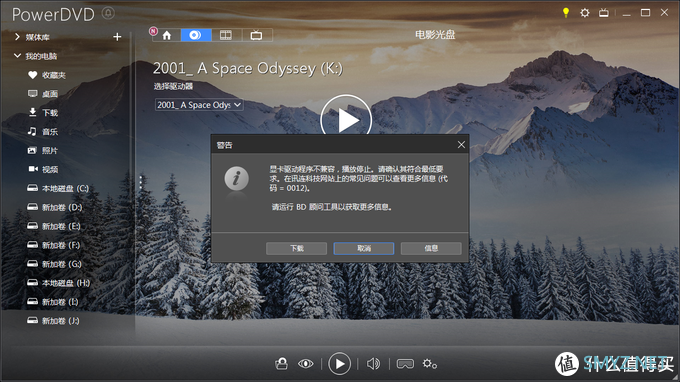Viewport: 680px width, 382px height.
Task: Open the Home tab icon
Action: (167, 35)
